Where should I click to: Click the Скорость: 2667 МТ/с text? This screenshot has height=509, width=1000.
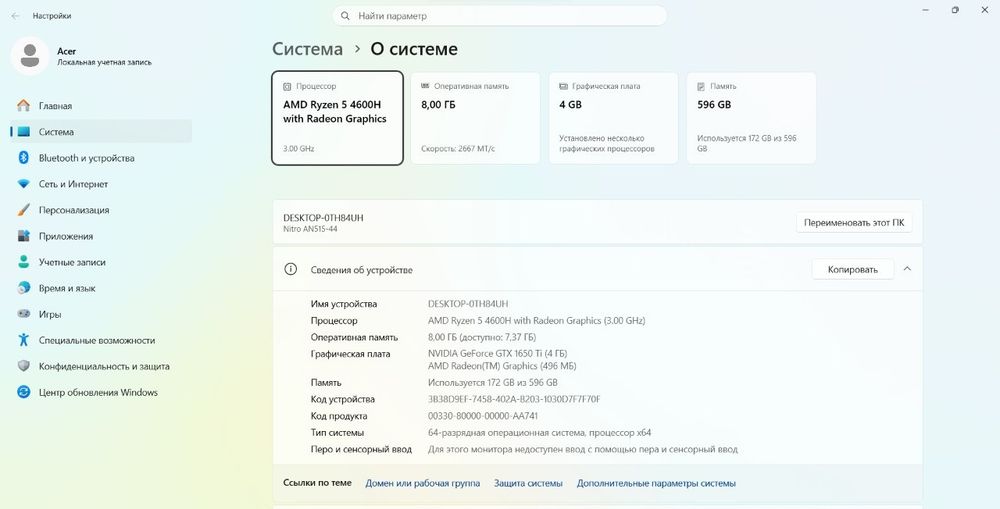(x=458, y=149)
